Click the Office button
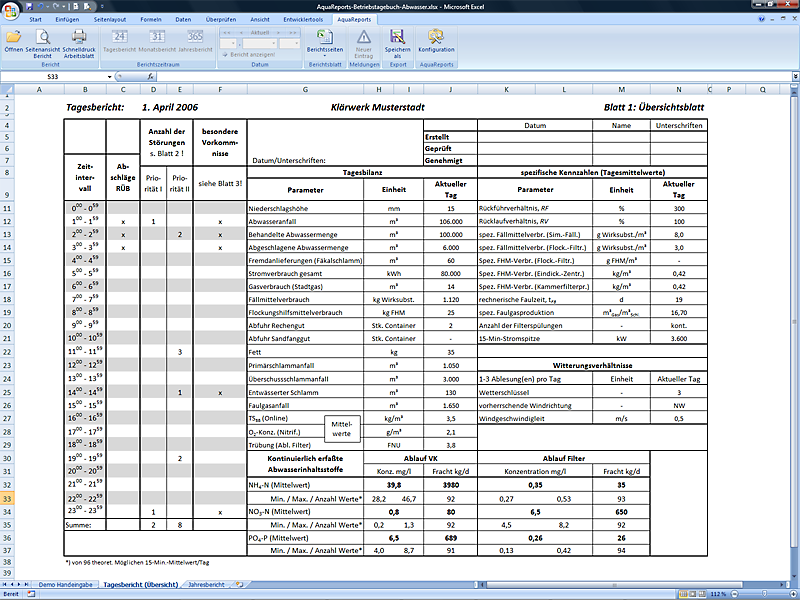The width and height of the screenshot is (800, 600). pyautogui.click(x=10, y=10)
